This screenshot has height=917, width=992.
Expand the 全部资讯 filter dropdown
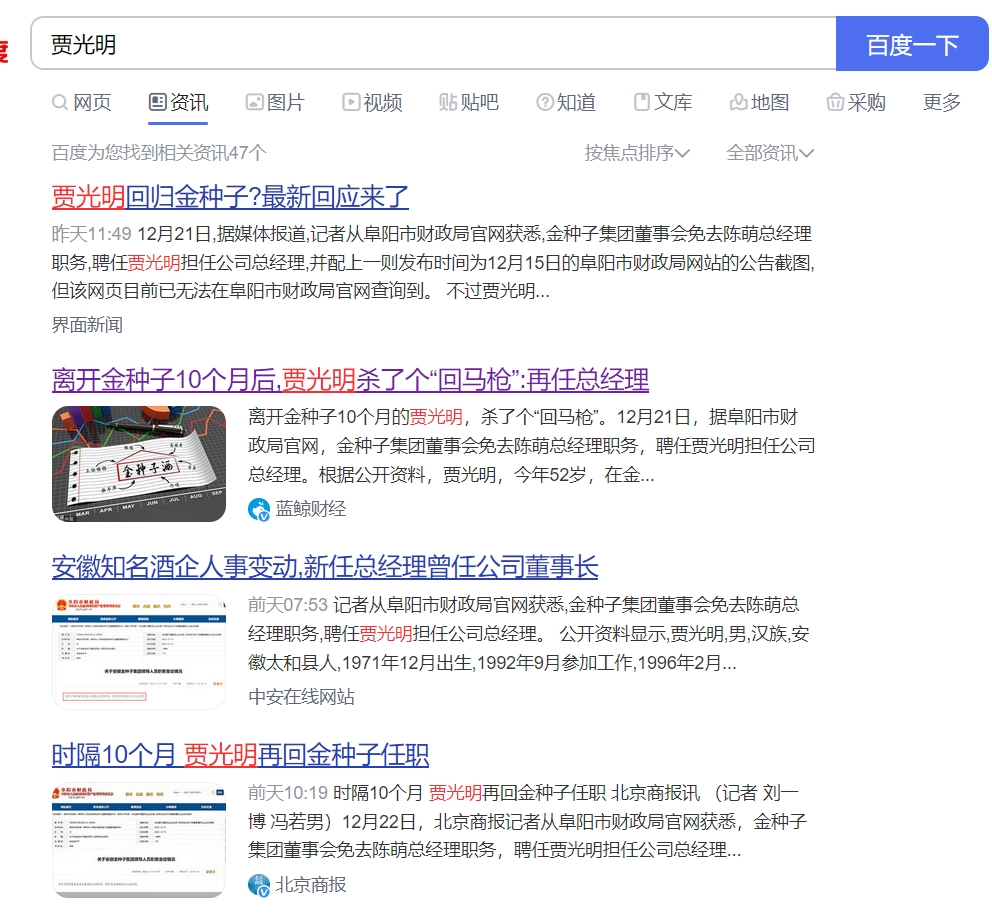[769, 153]
